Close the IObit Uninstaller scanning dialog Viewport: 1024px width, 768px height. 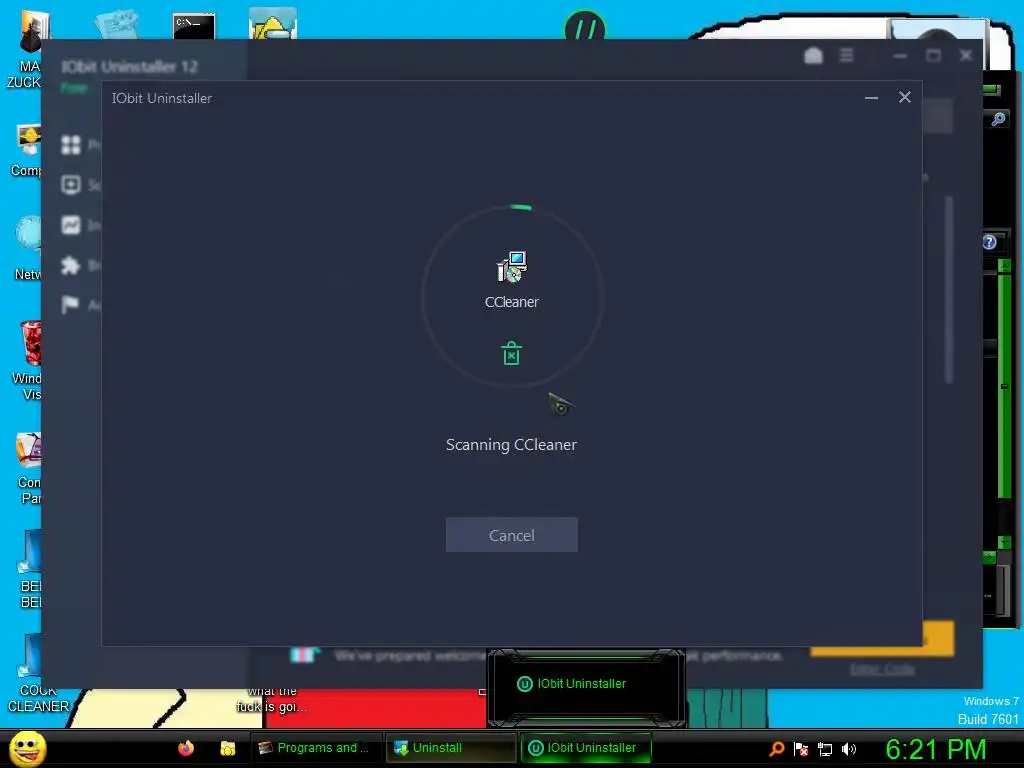(x=904, y=97)
